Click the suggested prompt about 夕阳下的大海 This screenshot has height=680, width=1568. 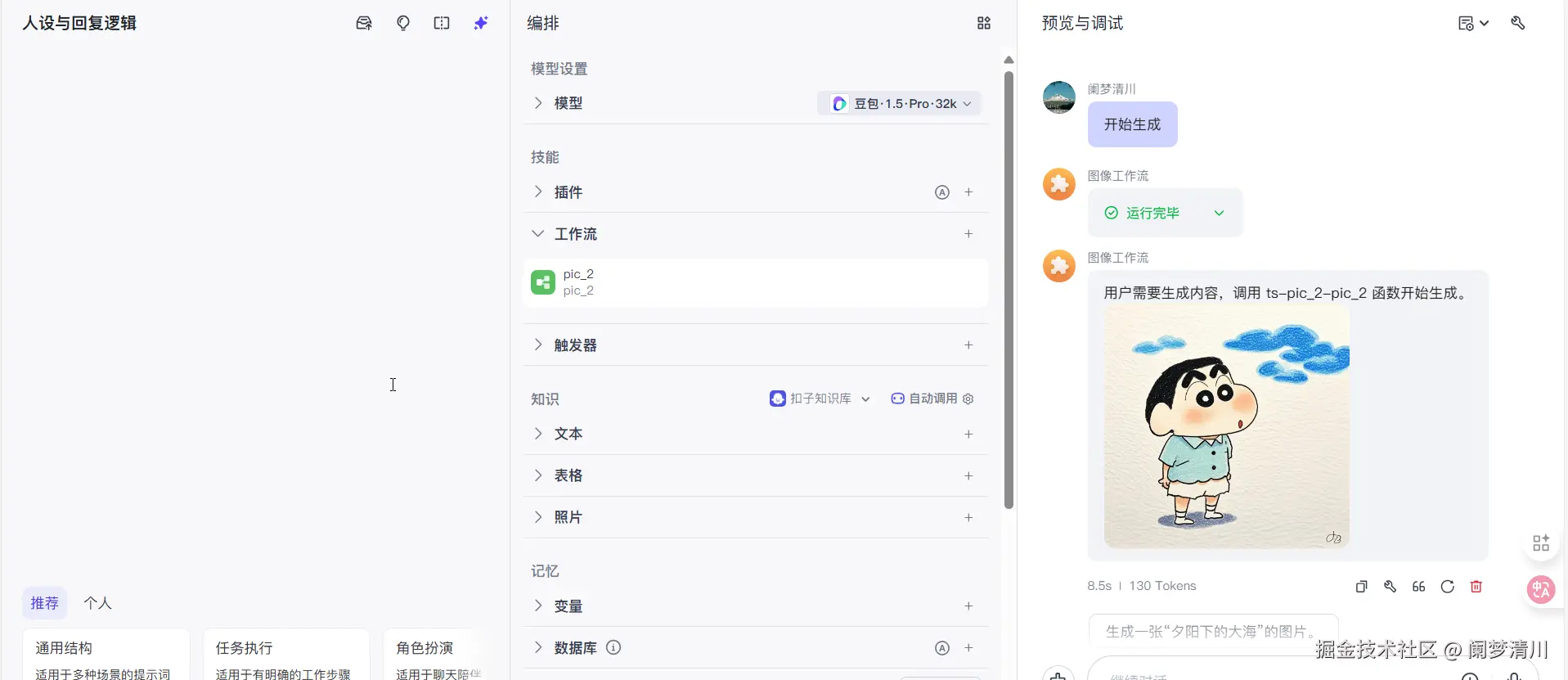[1213, 632]
